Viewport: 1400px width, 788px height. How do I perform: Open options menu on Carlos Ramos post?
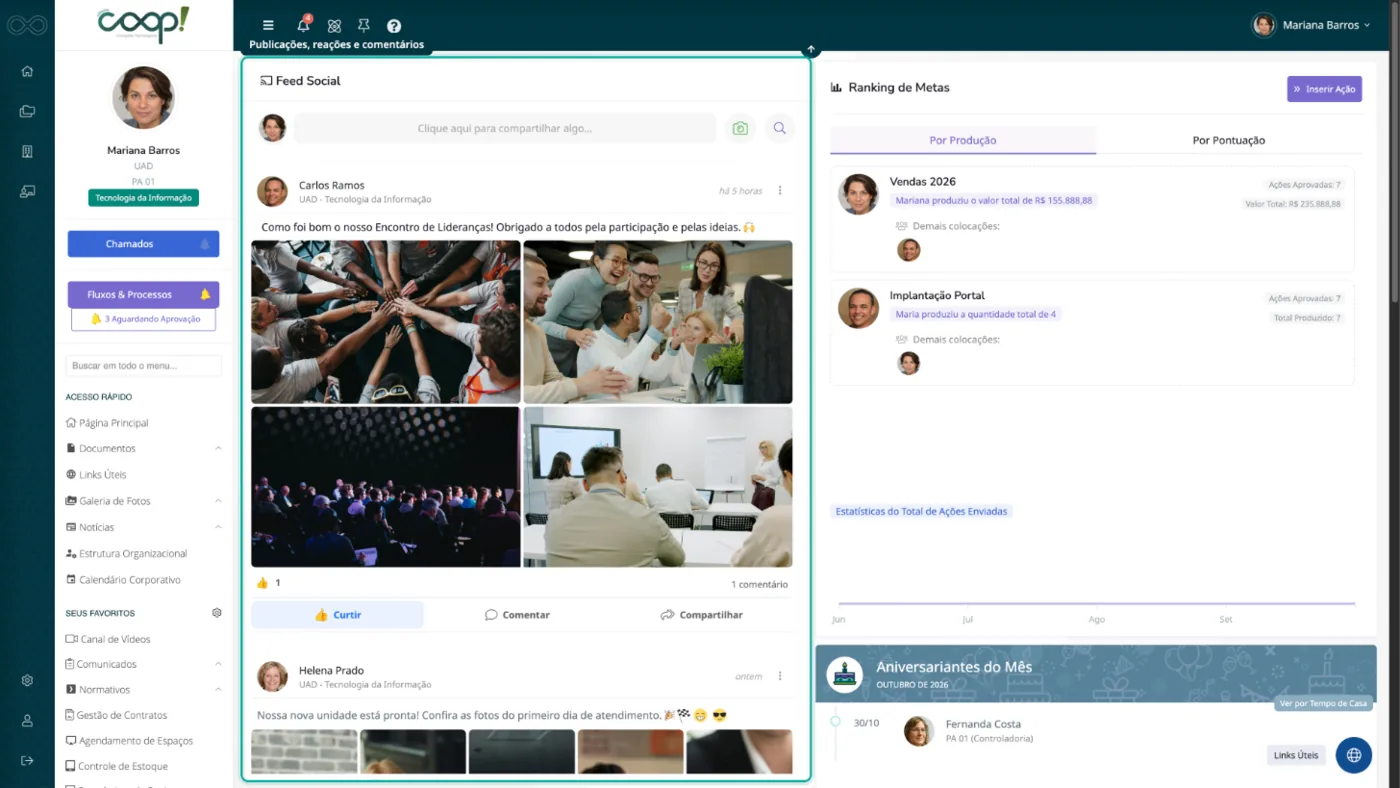780,190
